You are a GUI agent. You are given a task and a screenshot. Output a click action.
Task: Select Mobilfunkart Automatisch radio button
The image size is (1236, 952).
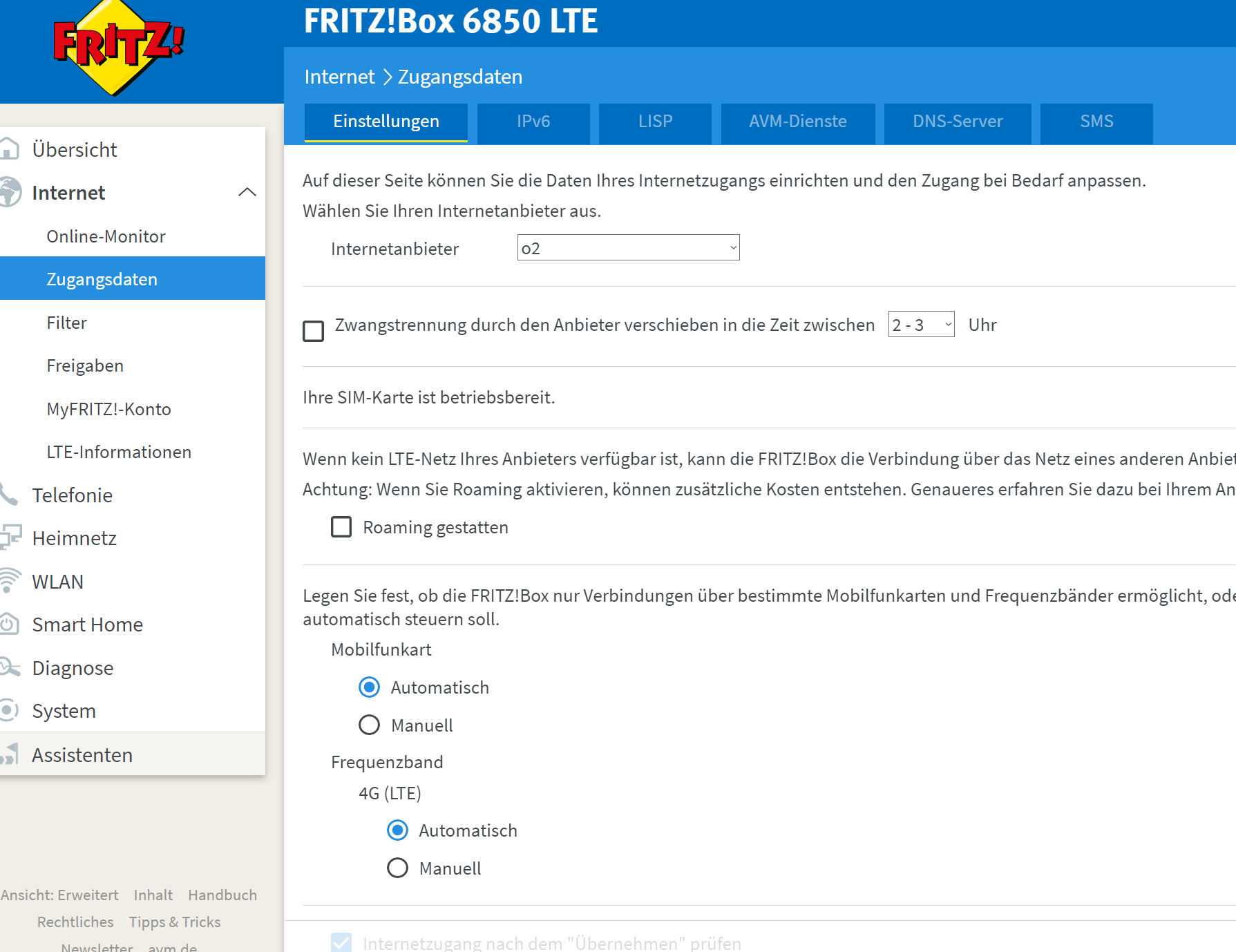pos(370,687)
